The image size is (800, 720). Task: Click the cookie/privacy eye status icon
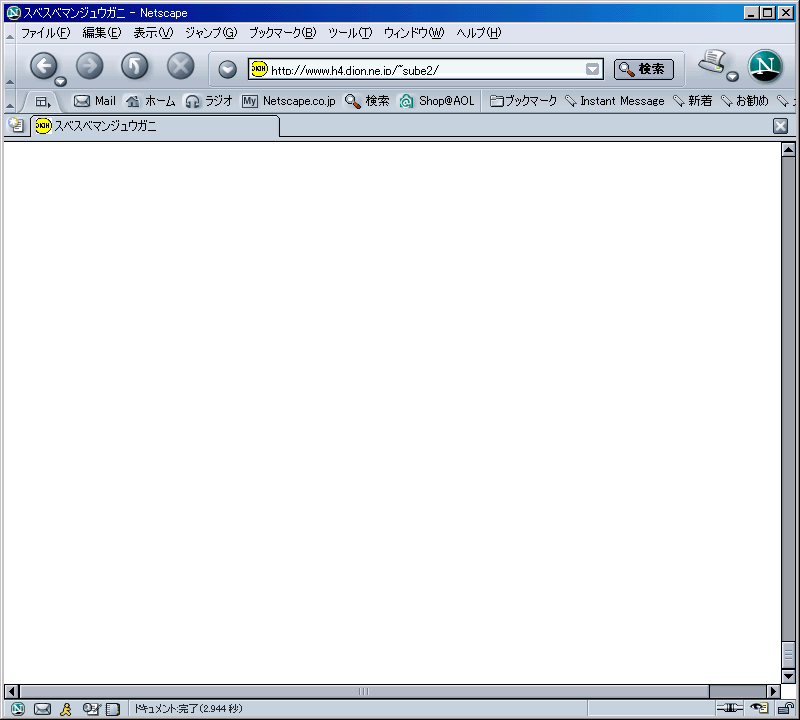(759, 708)
